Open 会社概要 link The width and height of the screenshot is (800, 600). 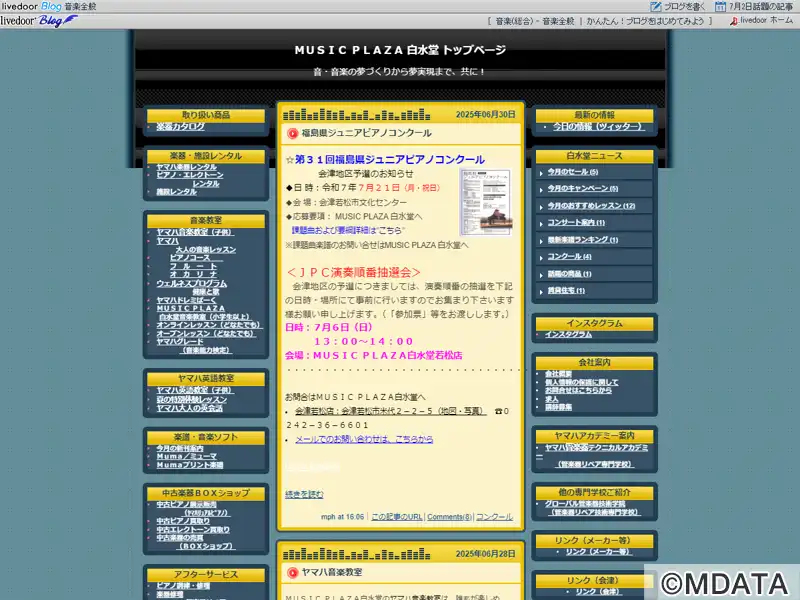coord(558,374)
